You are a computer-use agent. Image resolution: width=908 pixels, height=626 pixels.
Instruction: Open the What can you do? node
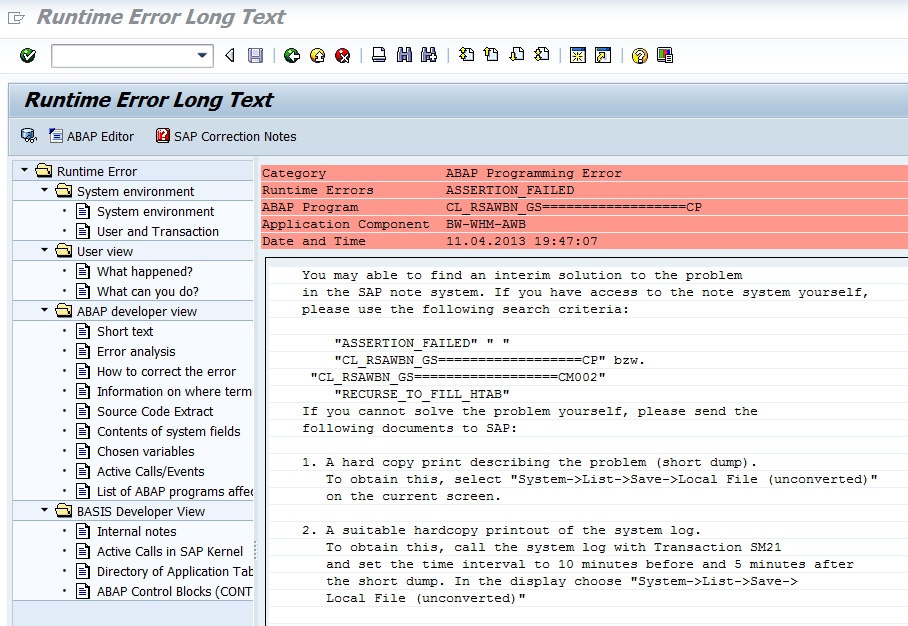click(x=148, y=292)
